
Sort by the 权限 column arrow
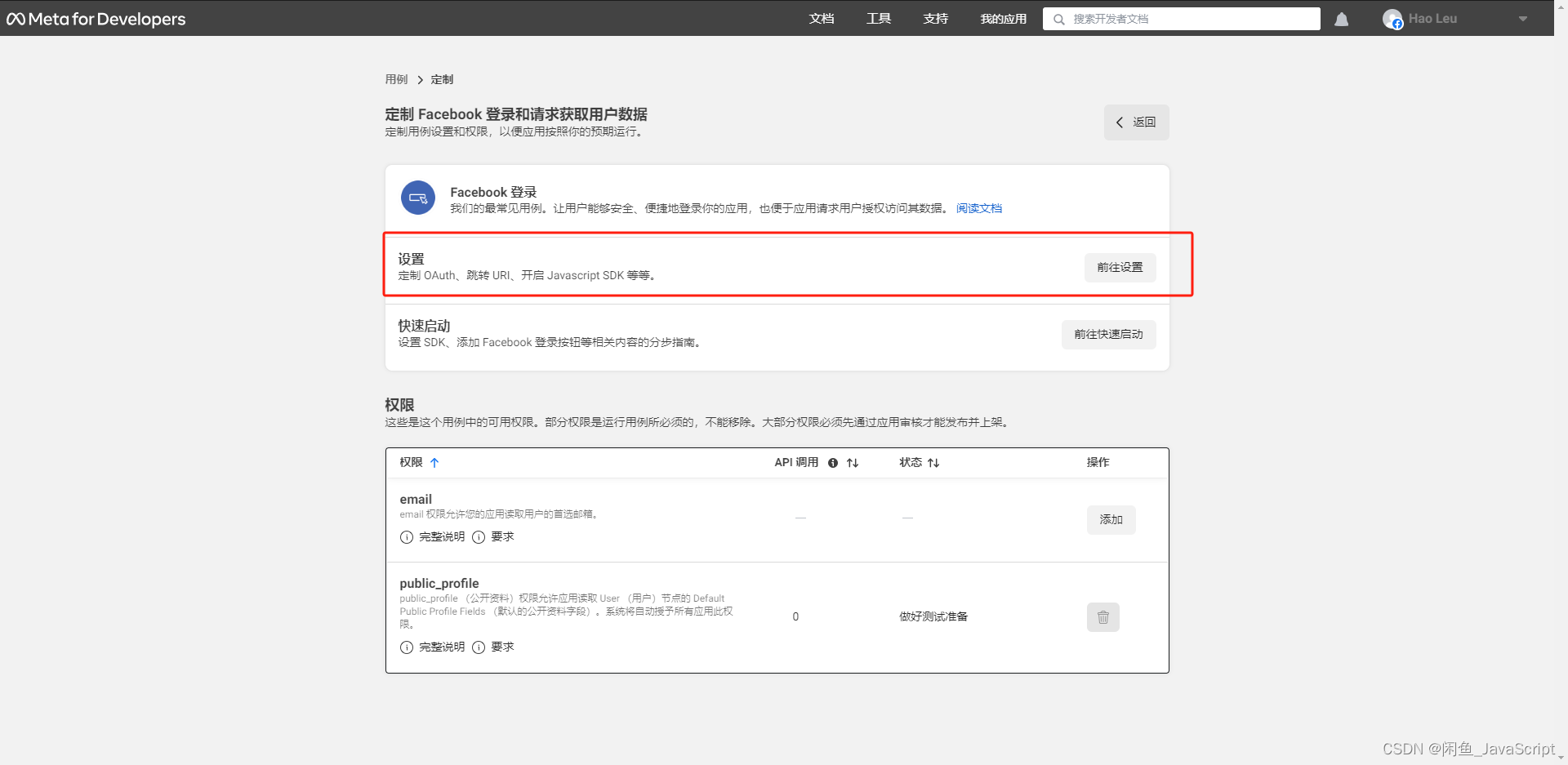click(434, 463)
